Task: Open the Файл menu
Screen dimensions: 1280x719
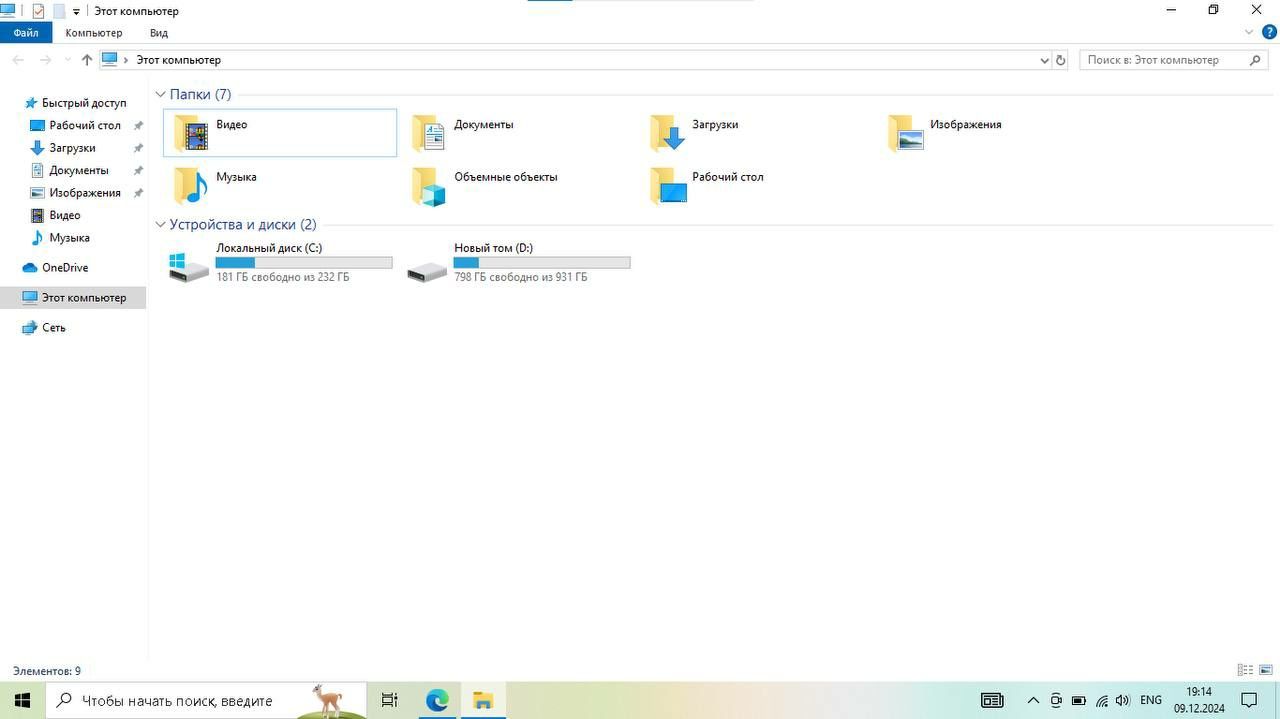Action: click(x=26, y=33)
